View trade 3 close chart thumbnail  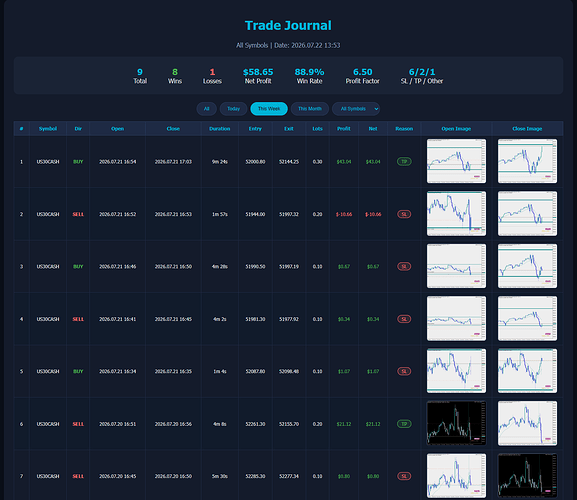(x=527, y=266)
